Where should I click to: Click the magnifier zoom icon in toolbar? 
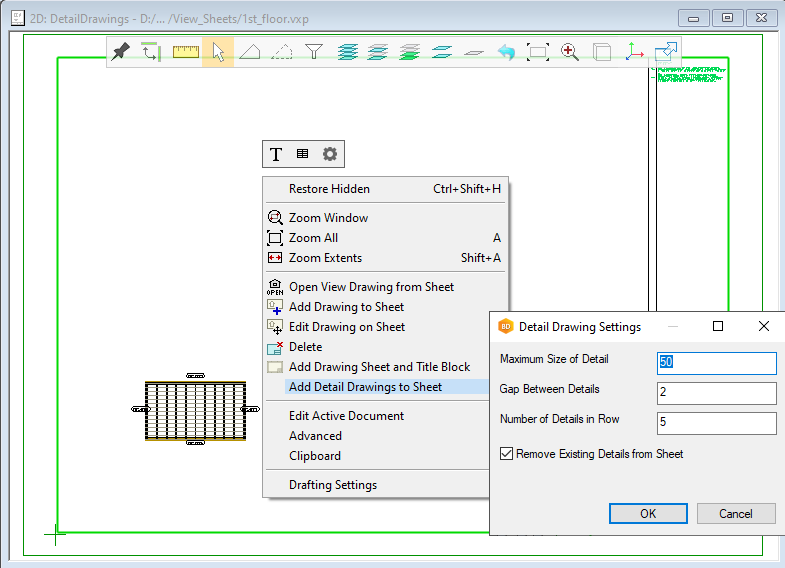(x=570, y=52)
